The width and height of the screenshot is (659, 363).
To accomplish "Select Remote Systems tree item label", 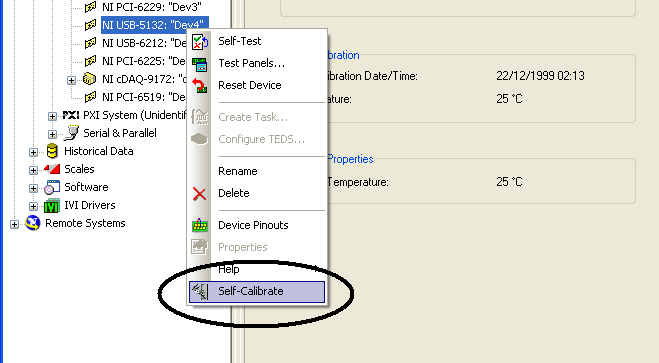I will (x=85, y=224).
